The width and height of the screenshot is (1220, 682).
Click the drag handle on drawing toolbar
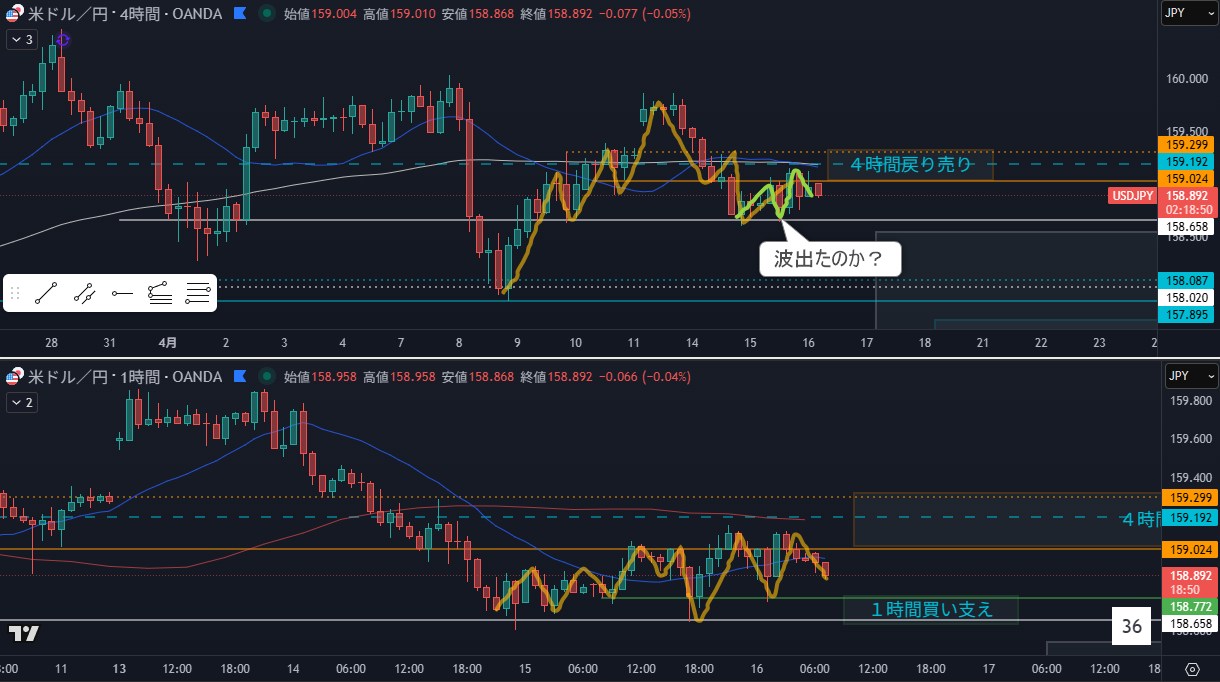(x=15, y=293)
